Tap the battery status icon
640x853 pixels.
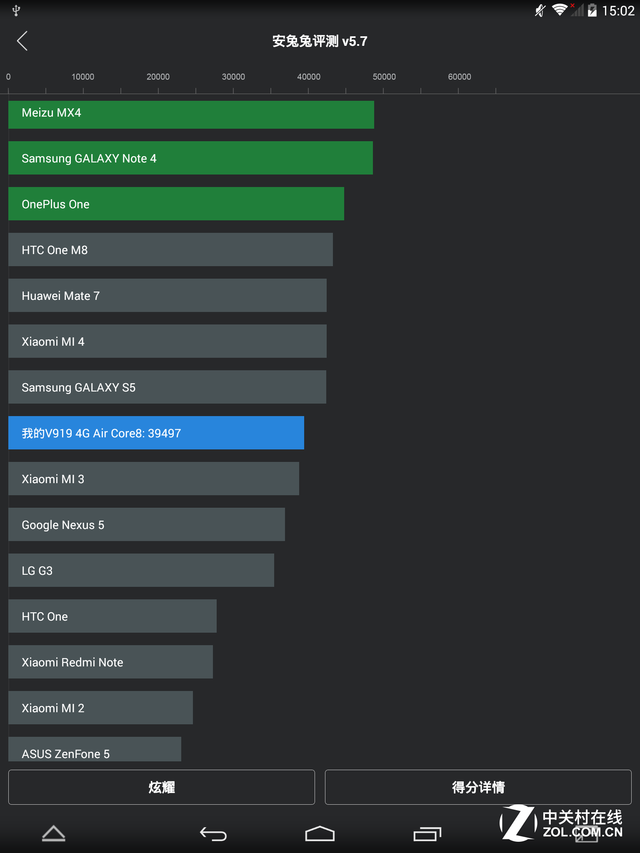tap(592, 10)
